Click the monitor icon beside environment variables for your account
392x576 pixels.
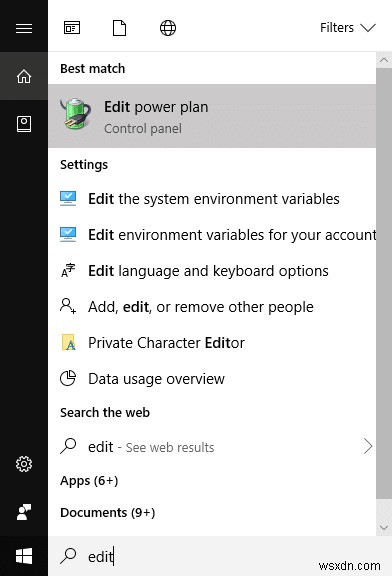click(x=68, y=234)
